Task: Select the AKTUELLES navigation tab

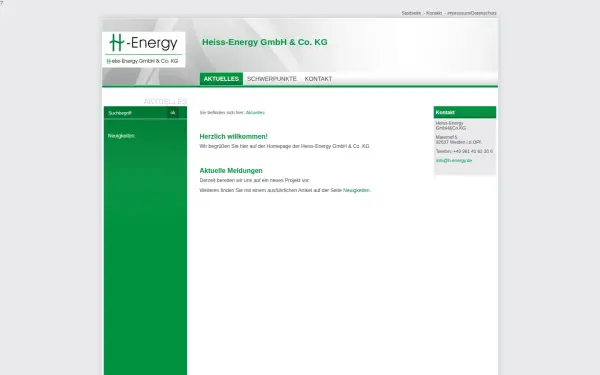Action: [x=221, y=79]
